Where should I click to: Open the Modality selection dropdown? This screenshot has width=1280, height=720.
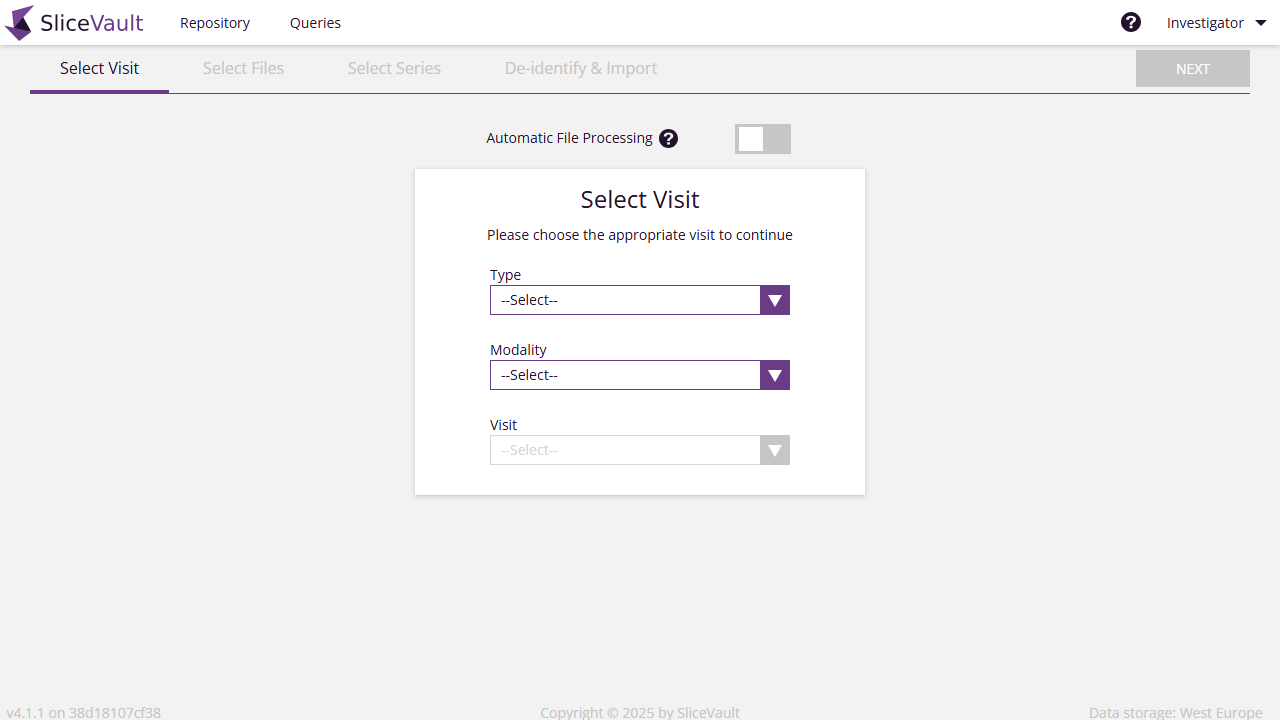click(625, 374)
